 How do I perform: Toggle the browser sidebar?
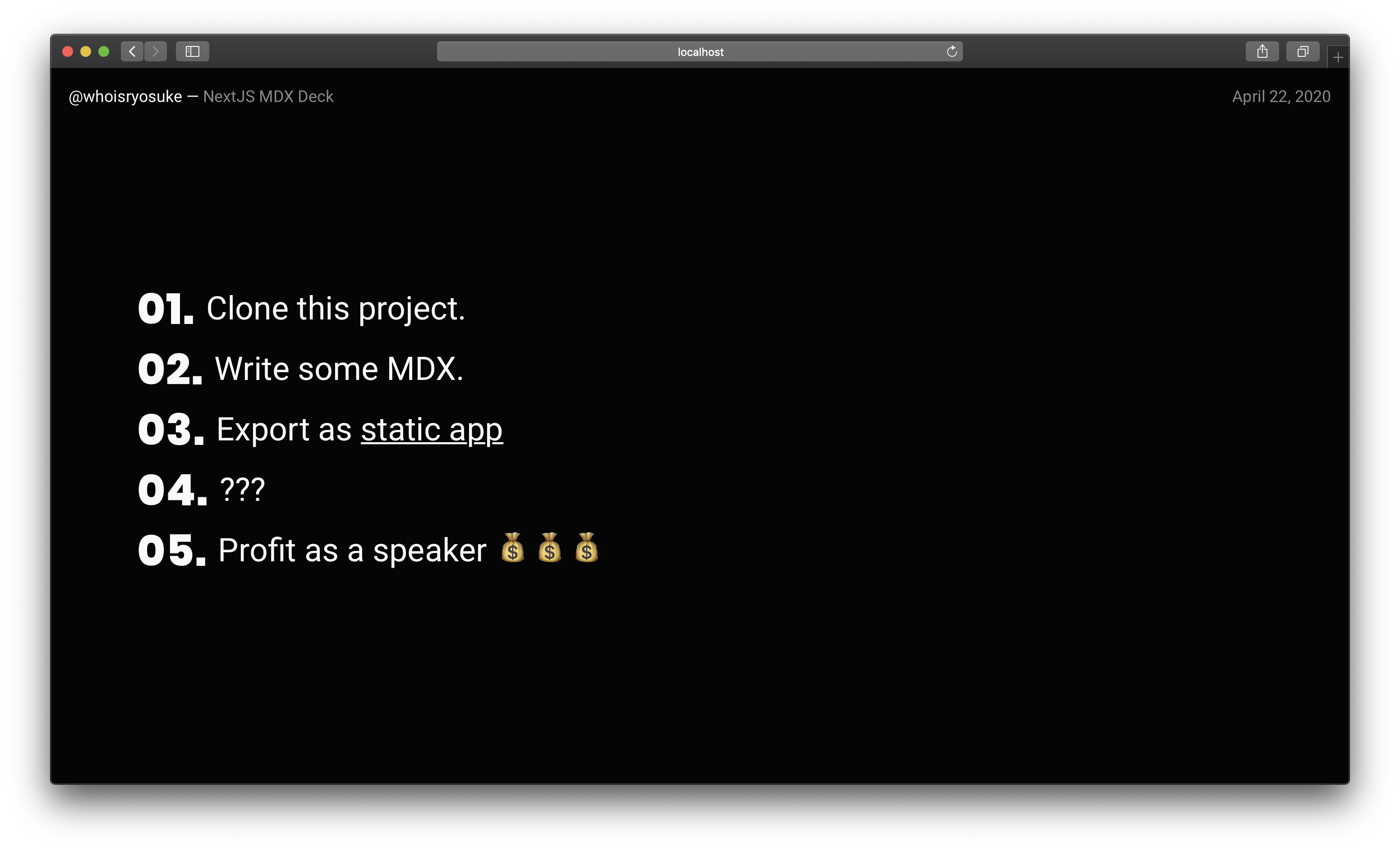(192, 51)
